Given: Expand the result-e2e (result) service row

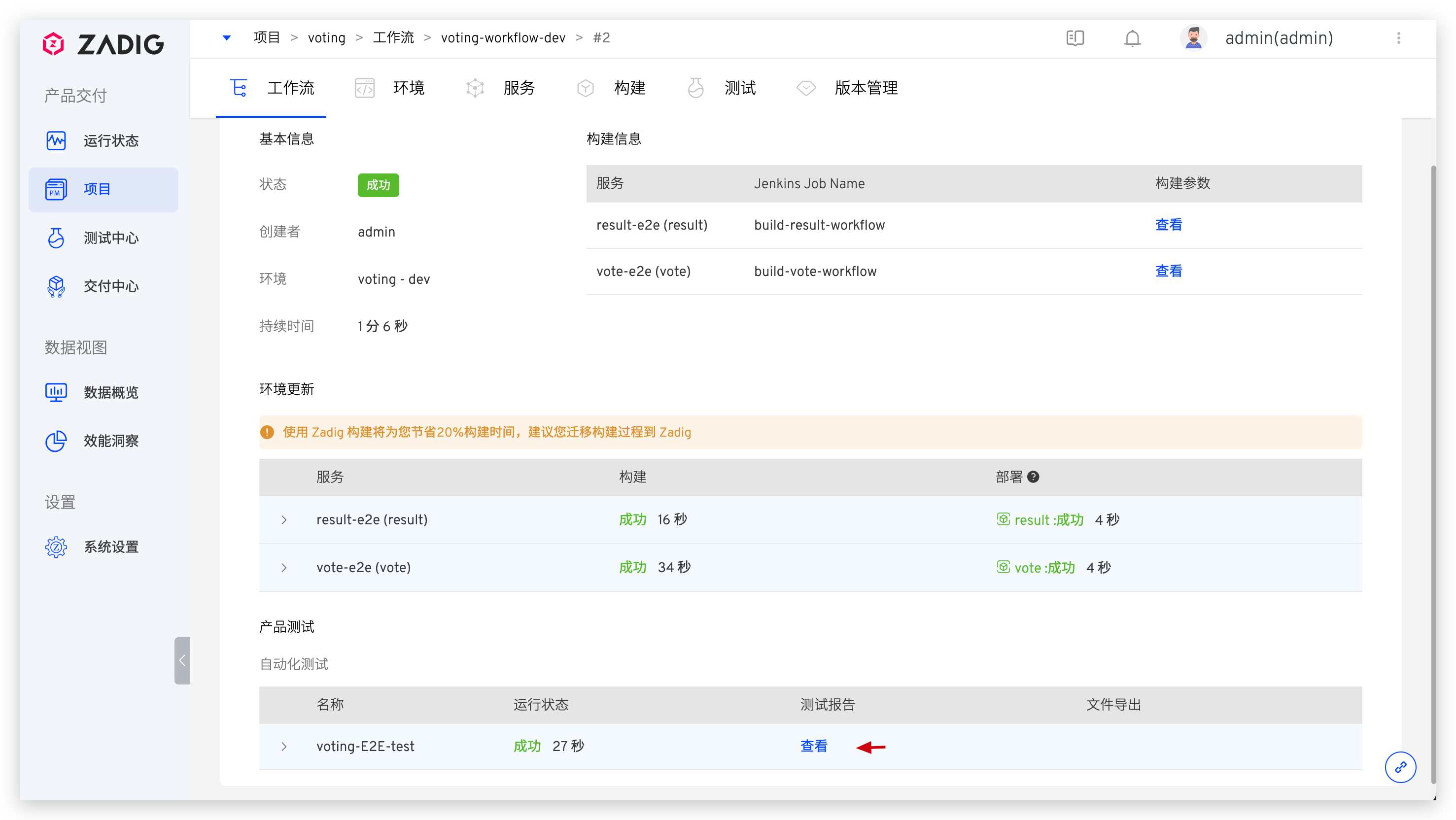Looking at the screenshot, I should 284,520.
